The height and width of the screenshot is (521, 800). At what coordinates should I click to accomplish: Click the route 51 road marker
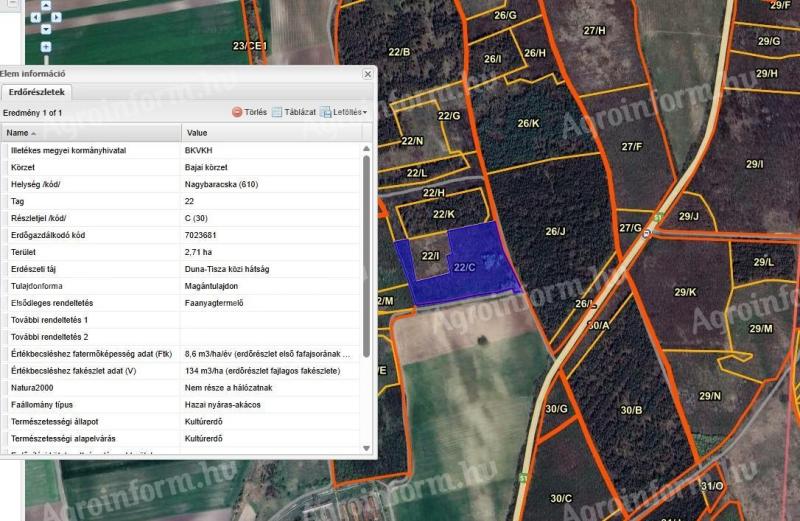click(657, 217)
